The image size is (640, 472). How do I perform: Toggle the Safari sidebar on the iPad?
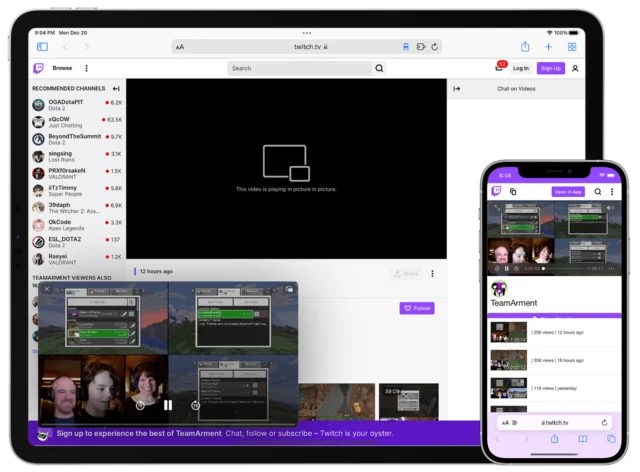coord(42,47)
